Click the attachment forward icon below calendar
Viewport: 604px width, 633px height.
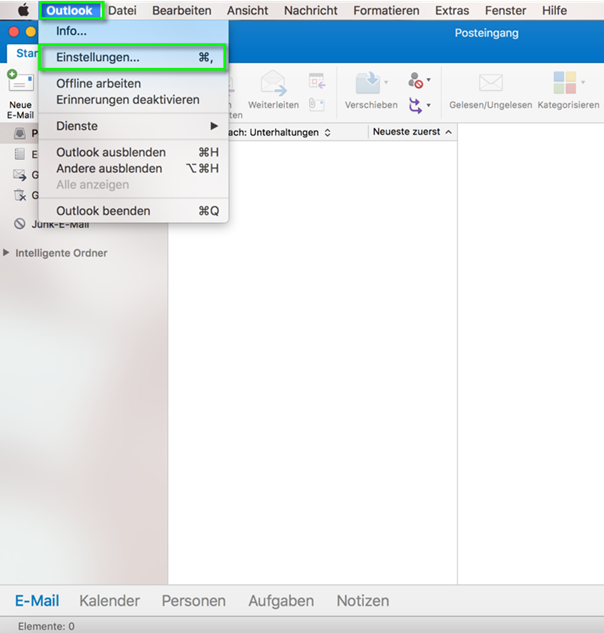(317, 105)
